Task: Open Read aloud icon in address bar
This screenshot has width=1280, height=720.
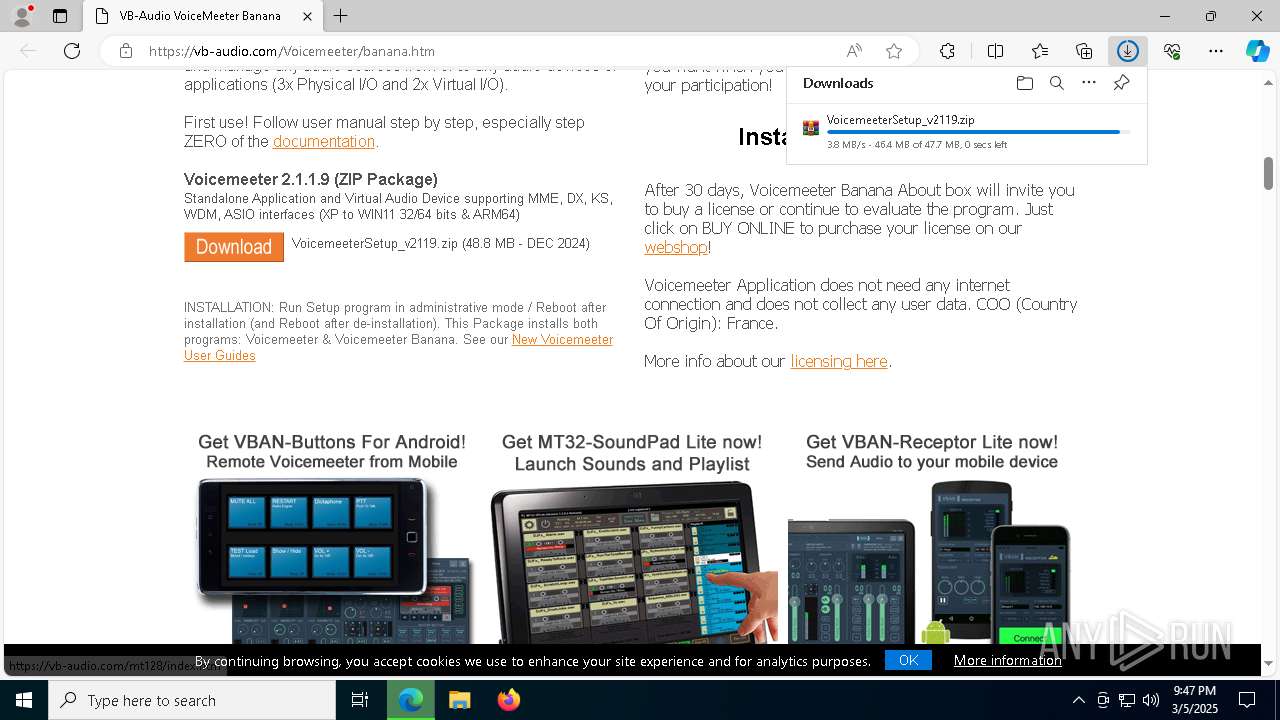Action: point(854,51)
